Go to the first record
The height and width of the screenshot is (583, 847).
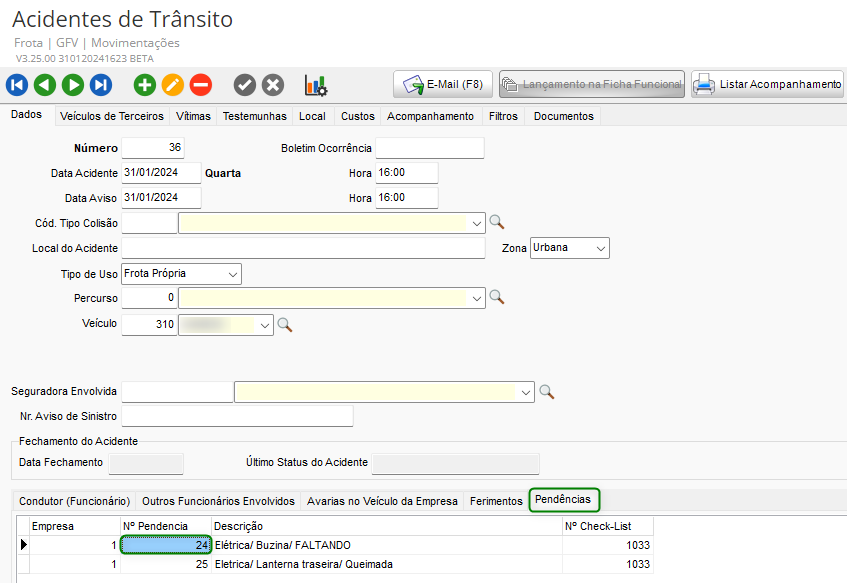(18, 85)
